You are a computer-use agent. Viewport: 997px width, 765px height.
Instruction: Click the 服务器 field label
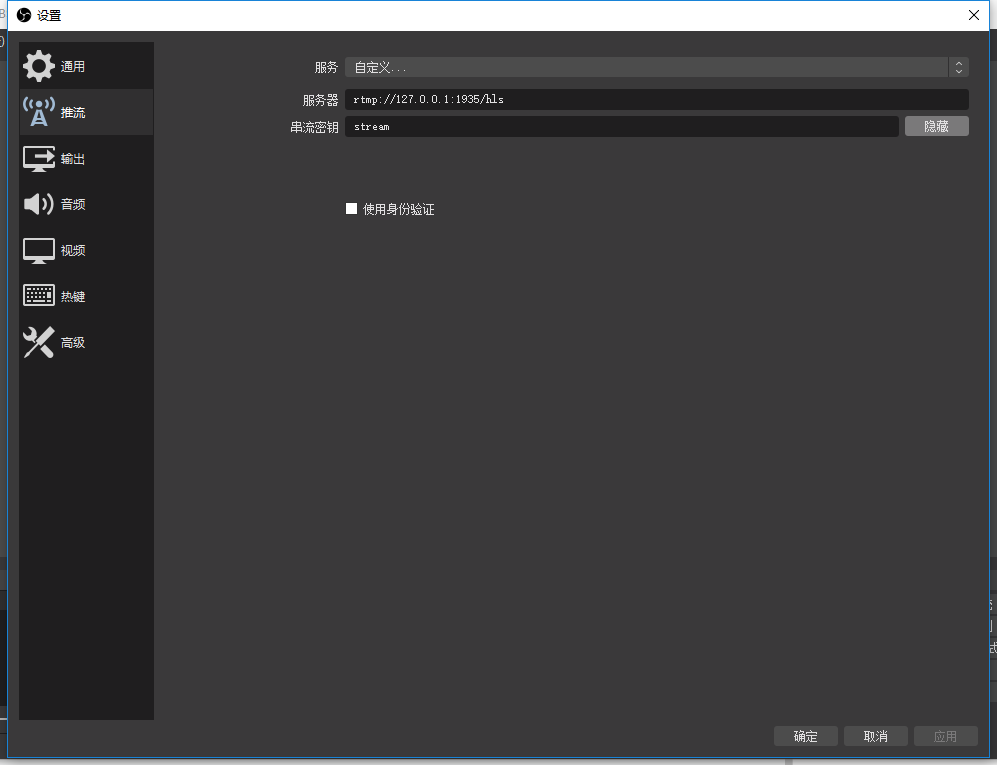click(x=320, y=100)
